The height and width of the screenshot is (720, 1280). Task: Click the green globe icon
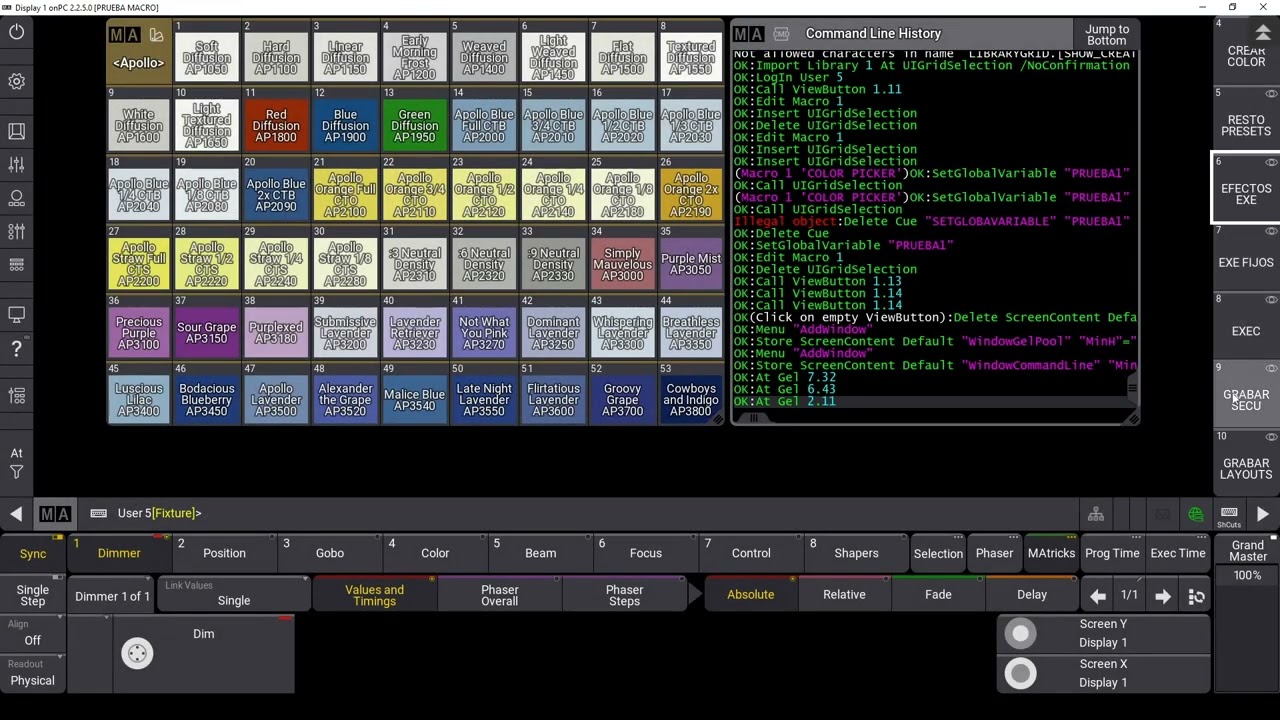[x=1195, y=514]
